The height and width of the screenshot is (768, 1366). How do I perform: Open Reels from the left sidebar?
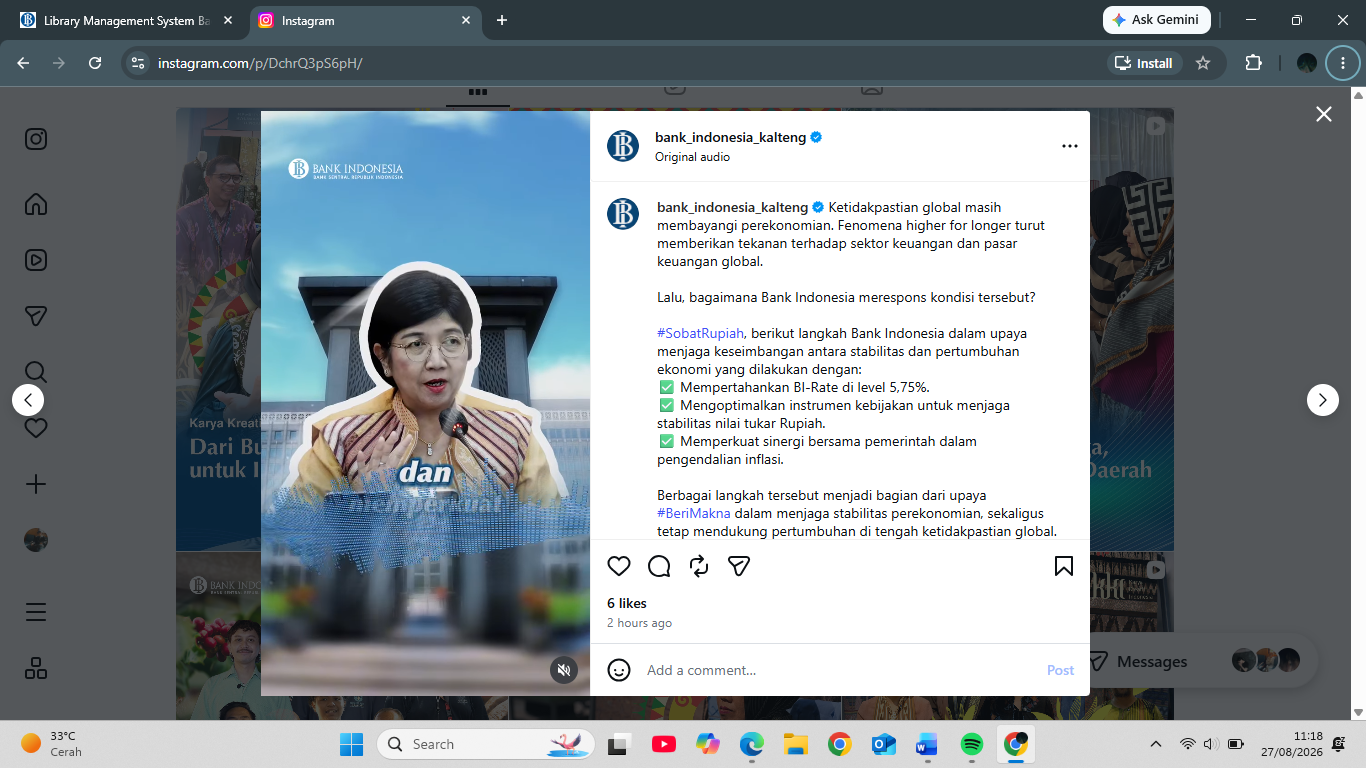[x=36, y=260]
